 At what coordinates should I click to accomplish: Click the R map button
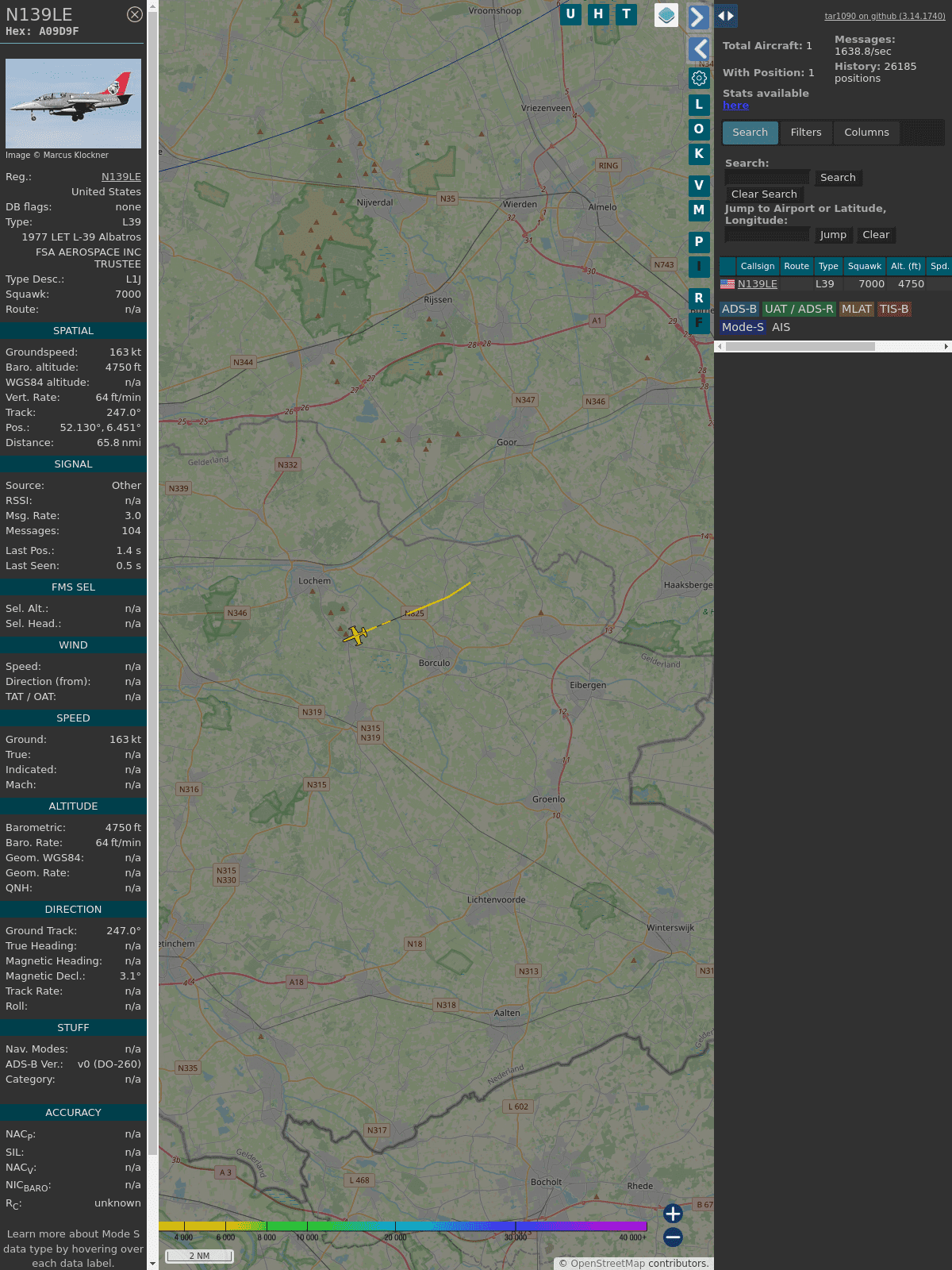coord(699,298)
